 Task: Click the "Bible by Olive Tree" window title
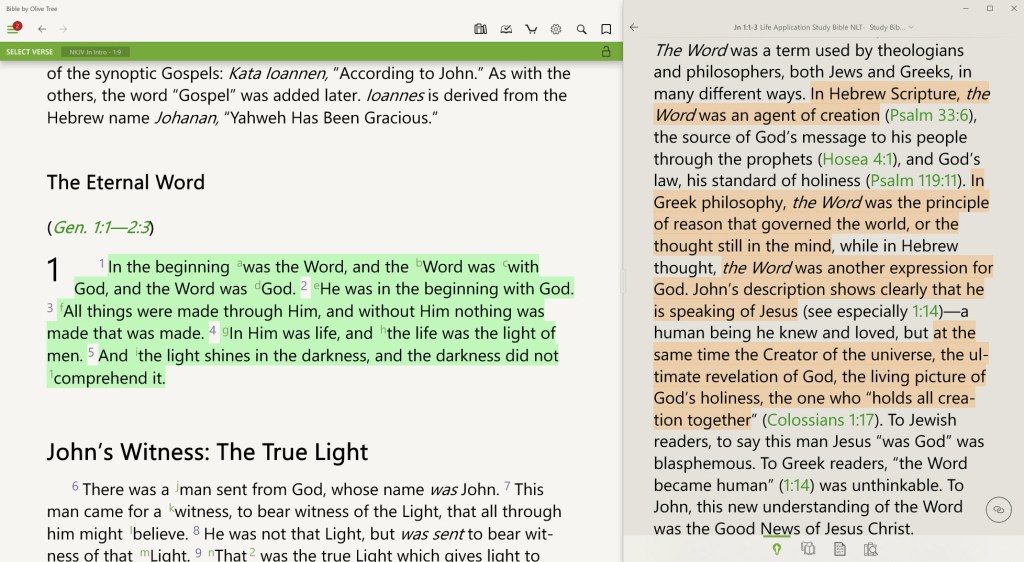[x=32, y=8]
